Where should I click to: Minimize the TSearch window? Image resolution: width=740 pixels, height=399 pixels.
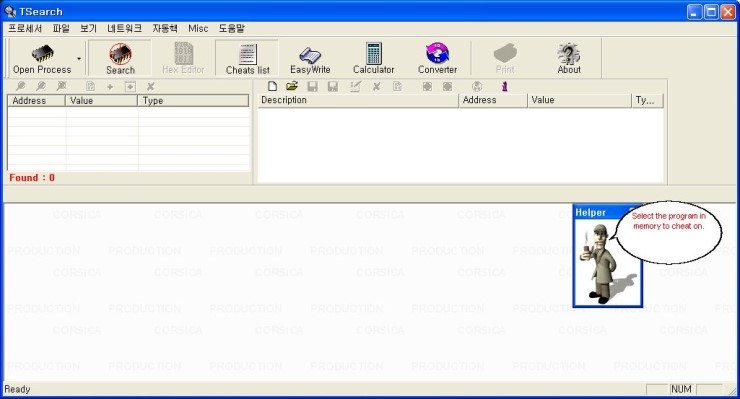coord(694,12)
